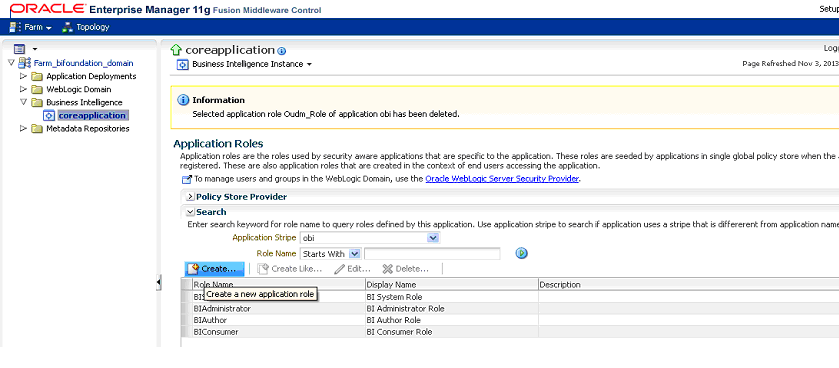Viewport: 839px width, 368px height.
Task: Click the BI Administrator Role cell
Action: point(452,309)
